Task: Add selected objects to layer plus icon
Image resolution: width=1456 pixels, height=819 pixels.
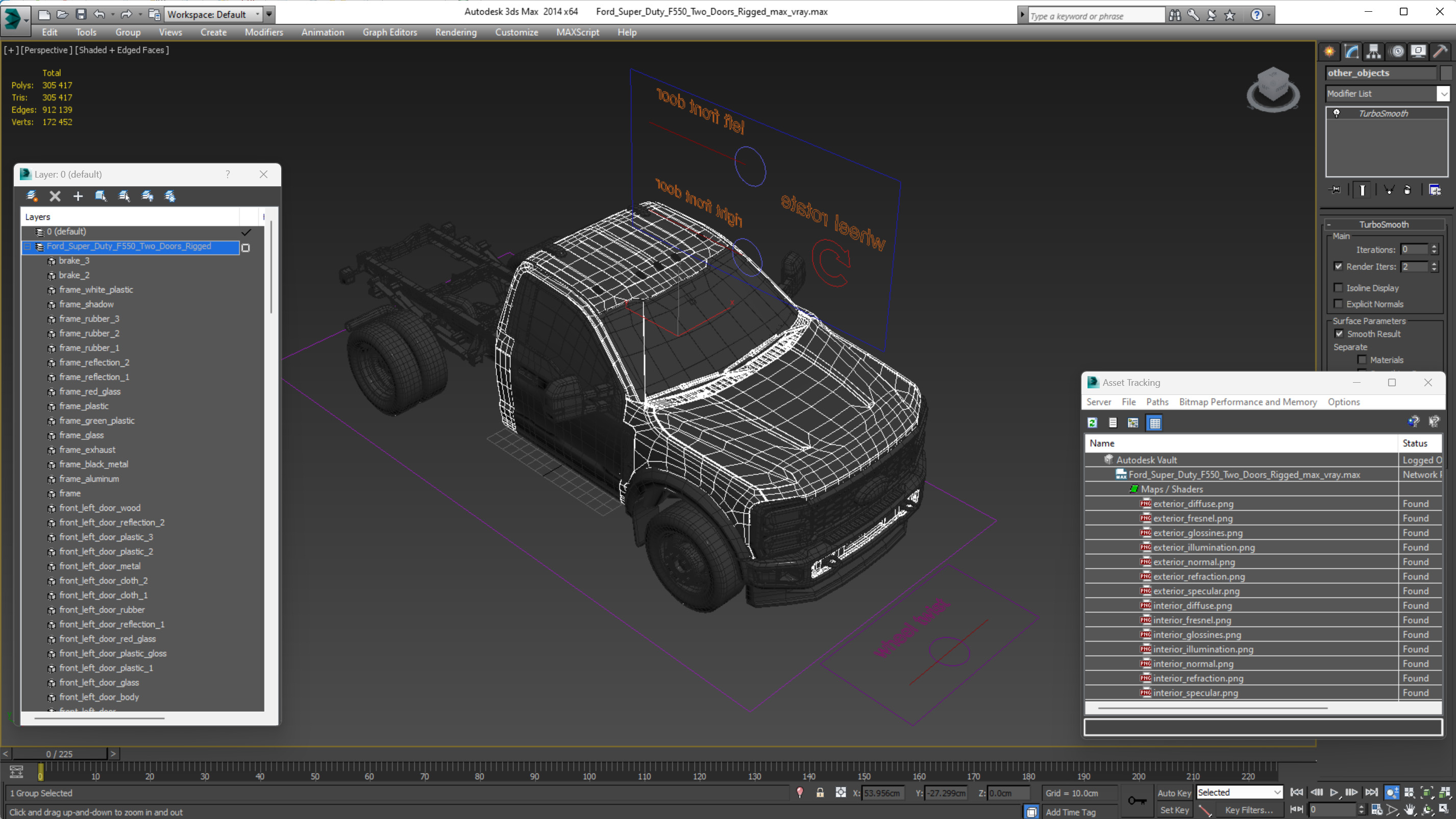Action: click(x=78, y=196)
